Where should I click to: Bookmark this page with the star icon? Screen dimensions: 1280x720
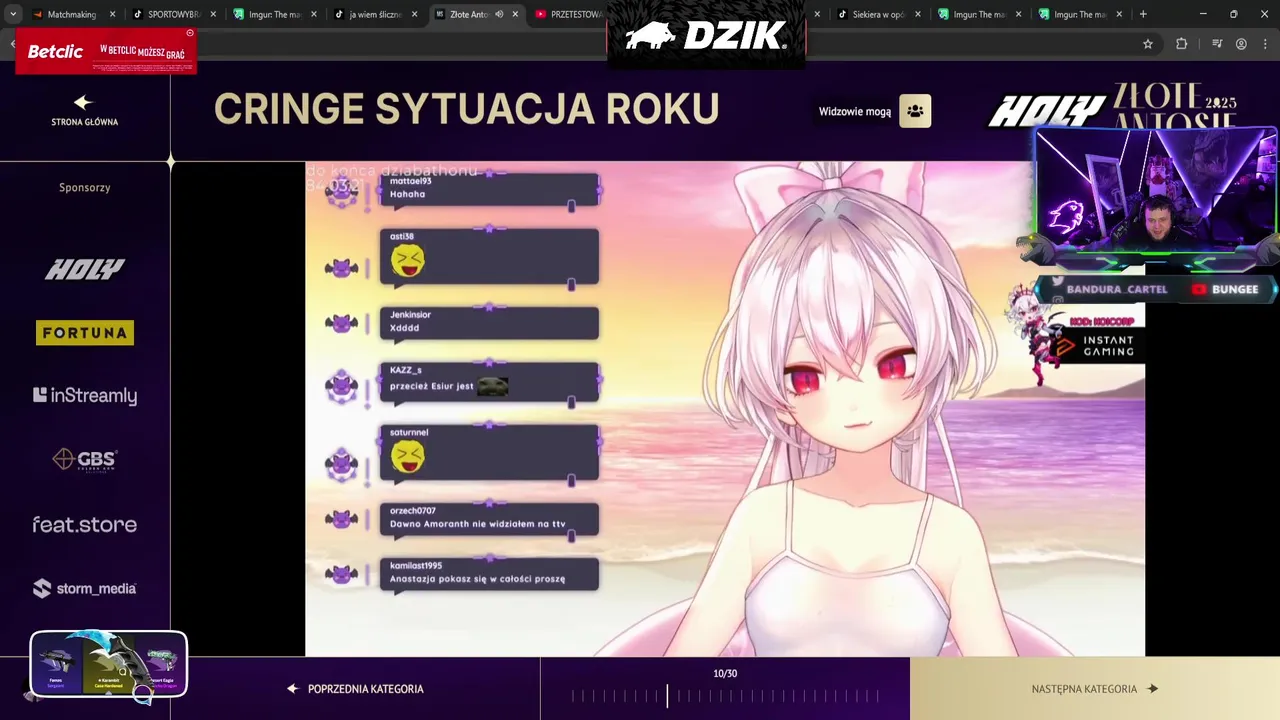[x=1148, y=44]
